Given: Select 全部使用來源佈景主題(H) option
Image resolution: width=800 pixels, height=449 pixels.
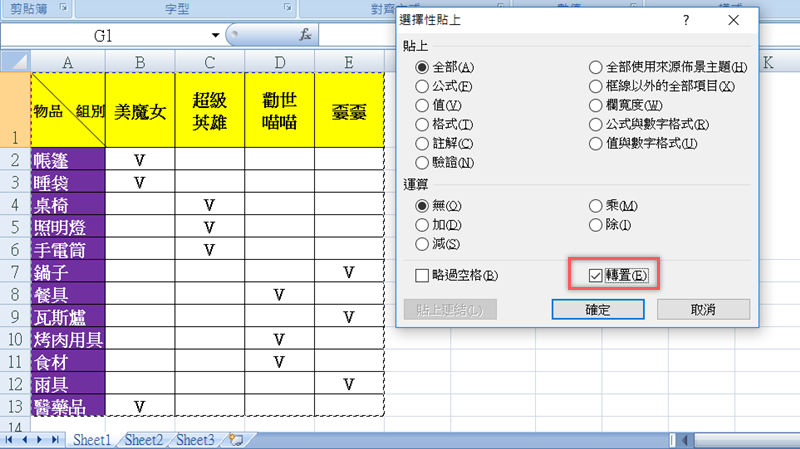Looking at the screenshot, I should (668, 67).
